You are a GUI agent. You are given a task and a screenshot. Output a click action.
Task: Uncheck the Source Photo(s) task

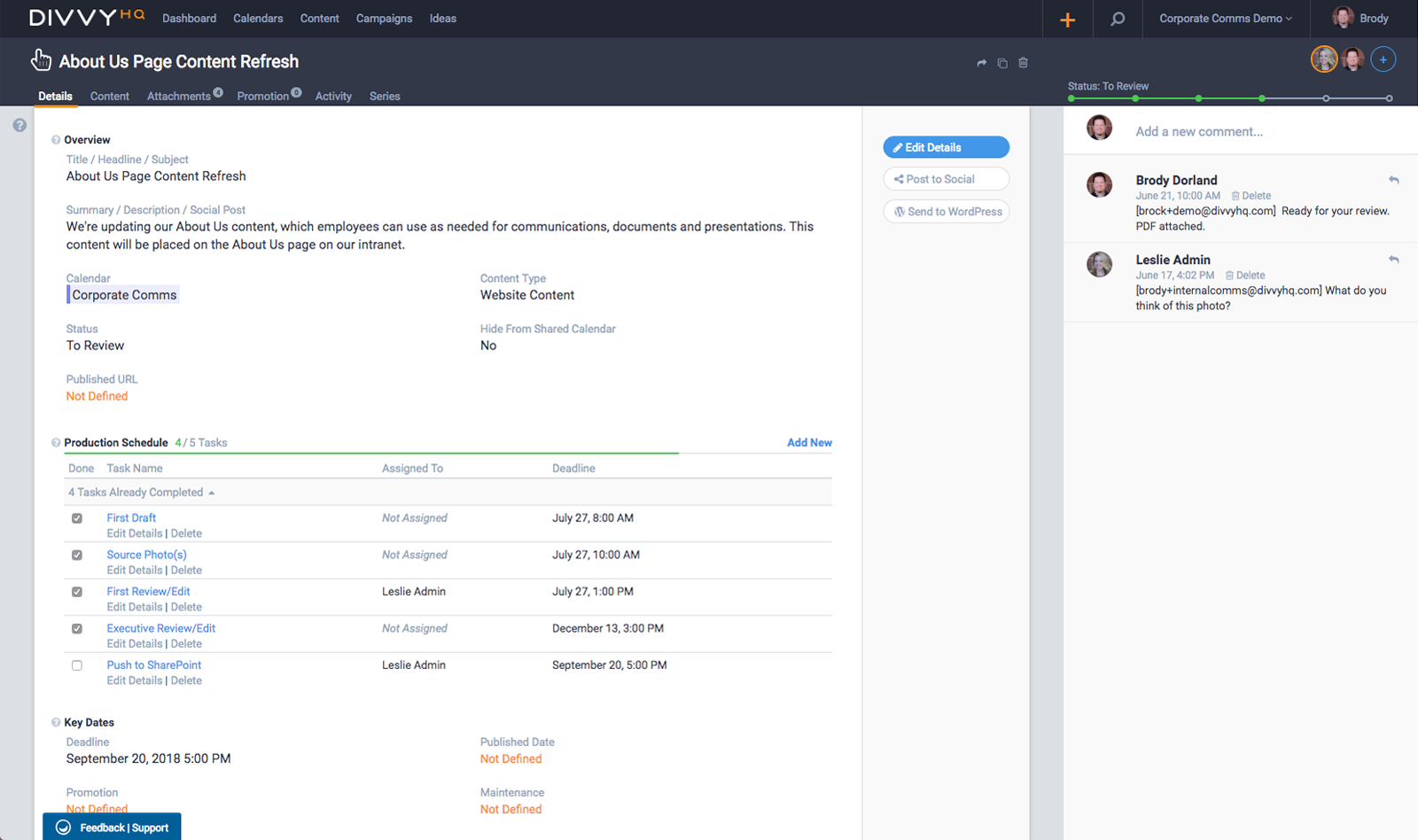(x=76, y=555)
